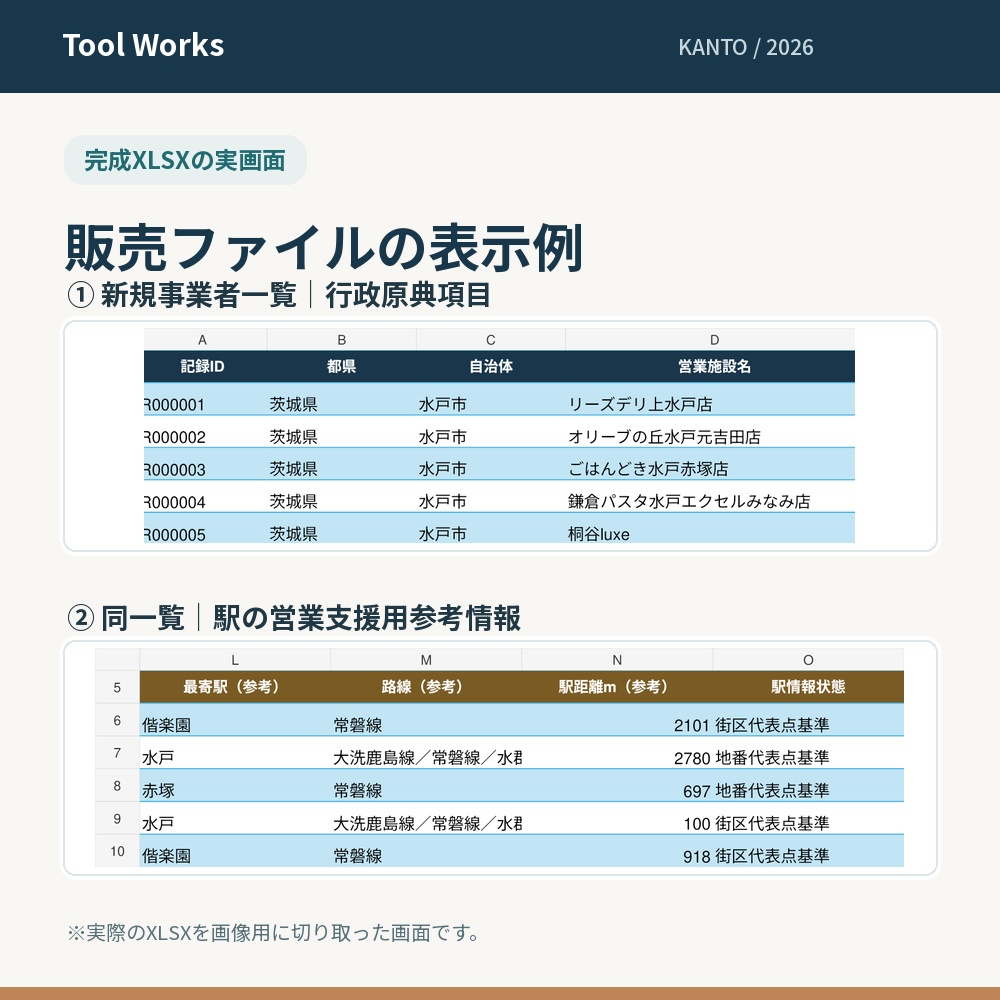Select 偕楽園 in row 10
The image size is (1000, 1000).
click(x=235, y=851)
